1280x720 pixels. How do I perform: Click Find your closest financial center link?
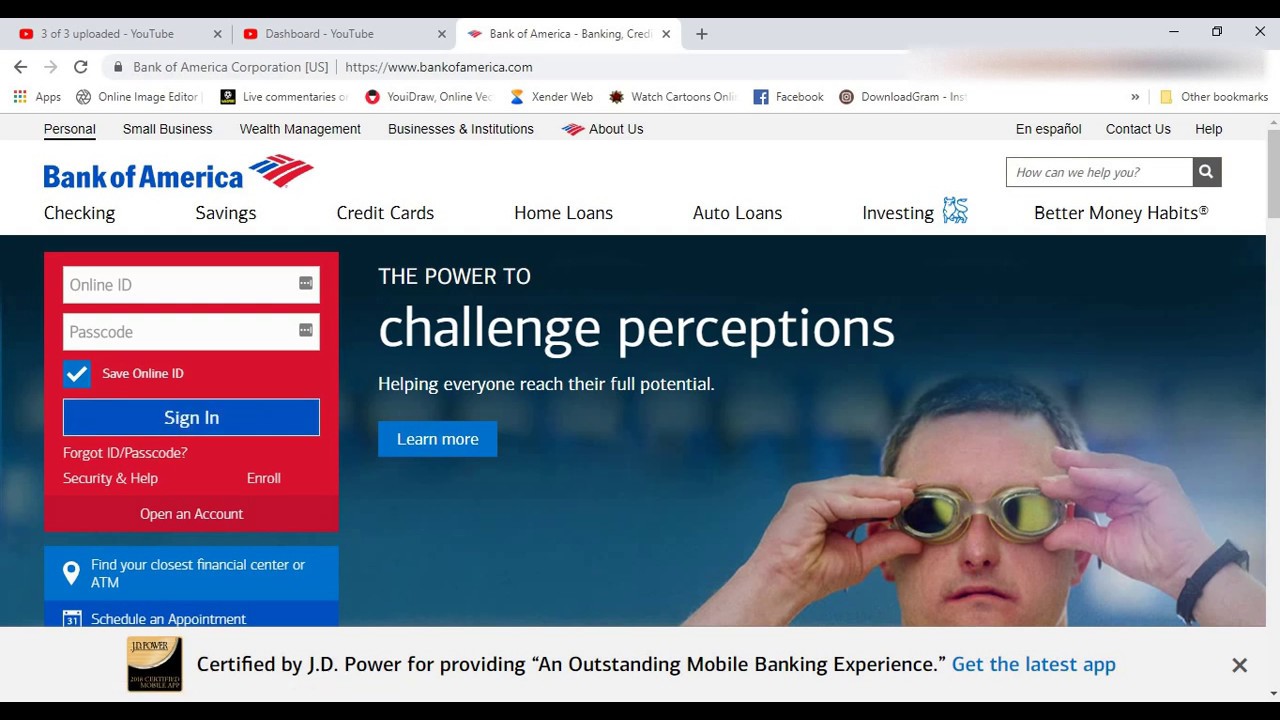click(191, 573)
